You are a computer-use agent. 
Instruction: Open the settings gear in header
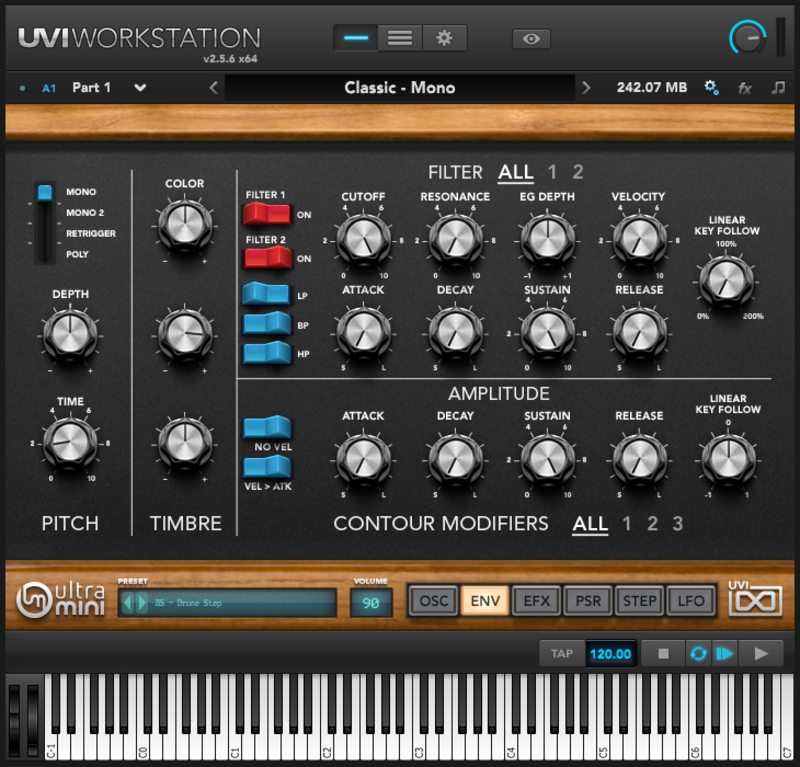(x=444, y=38)
